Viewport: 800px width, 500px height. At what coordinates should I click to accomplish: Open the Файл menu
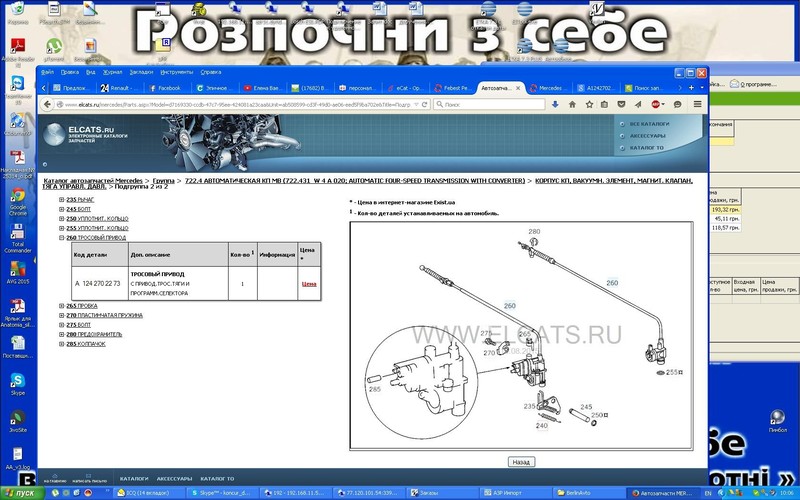(x=47, y=72)
